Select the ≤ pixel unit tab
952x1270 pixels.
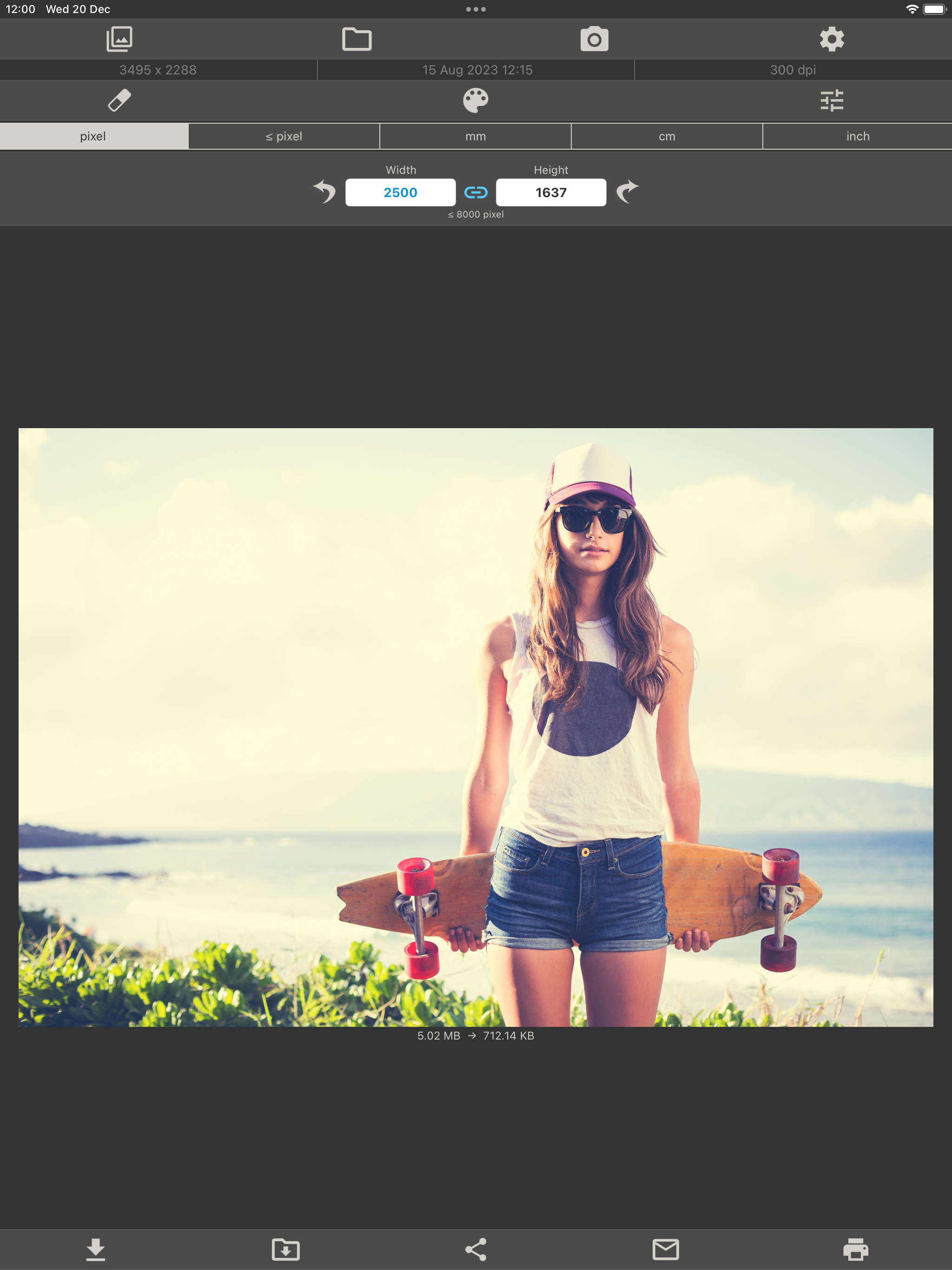coord(284,137)
